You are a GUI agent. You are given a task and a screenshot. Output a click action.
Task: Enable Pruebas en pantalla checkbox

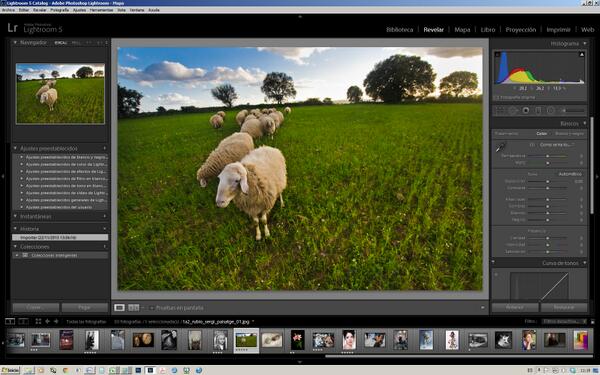(x=152, y=308)
